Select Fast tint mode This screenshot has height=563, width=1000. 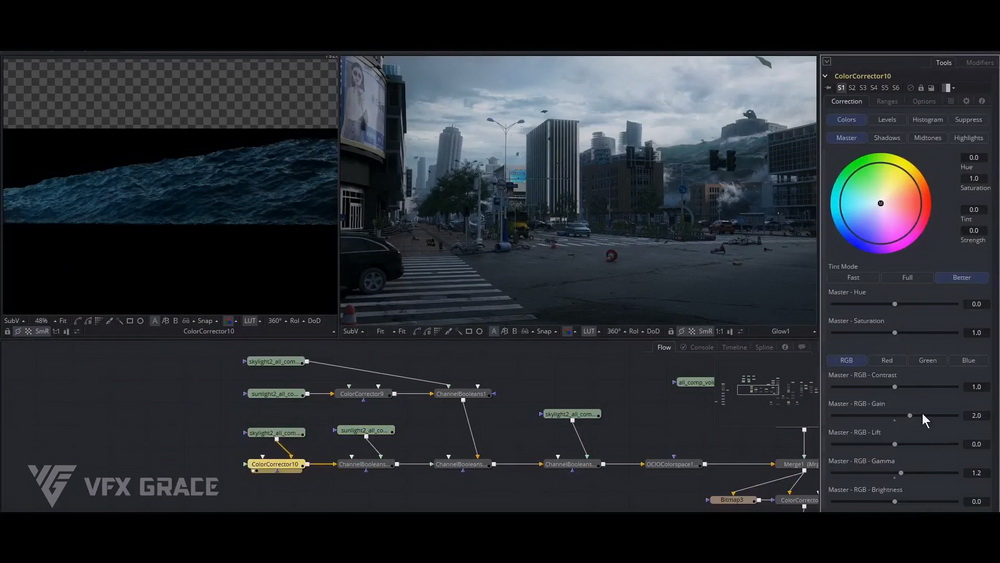click(853, 277)
